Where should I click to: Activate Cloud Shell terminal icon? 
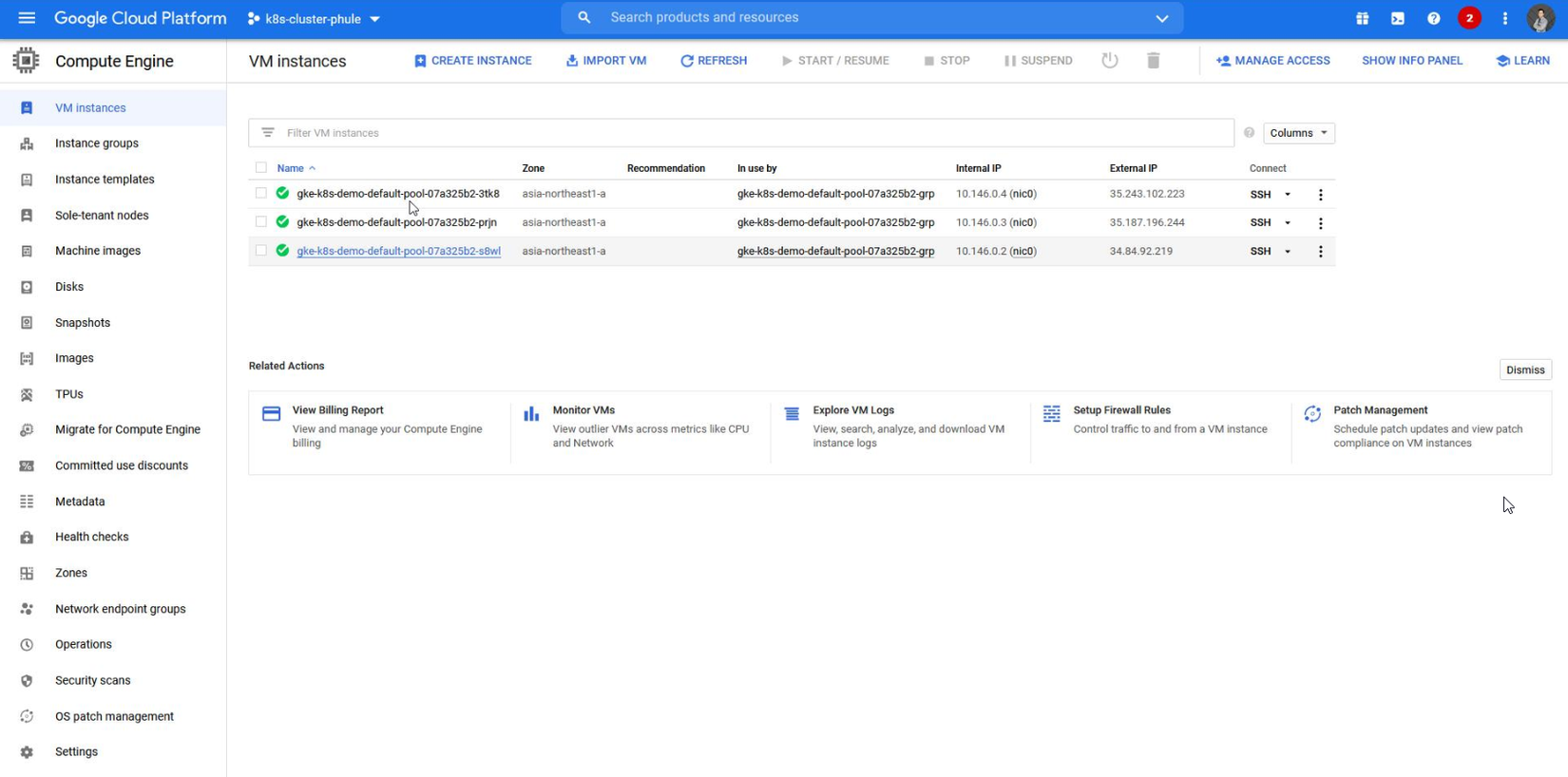click(1398, 18)
